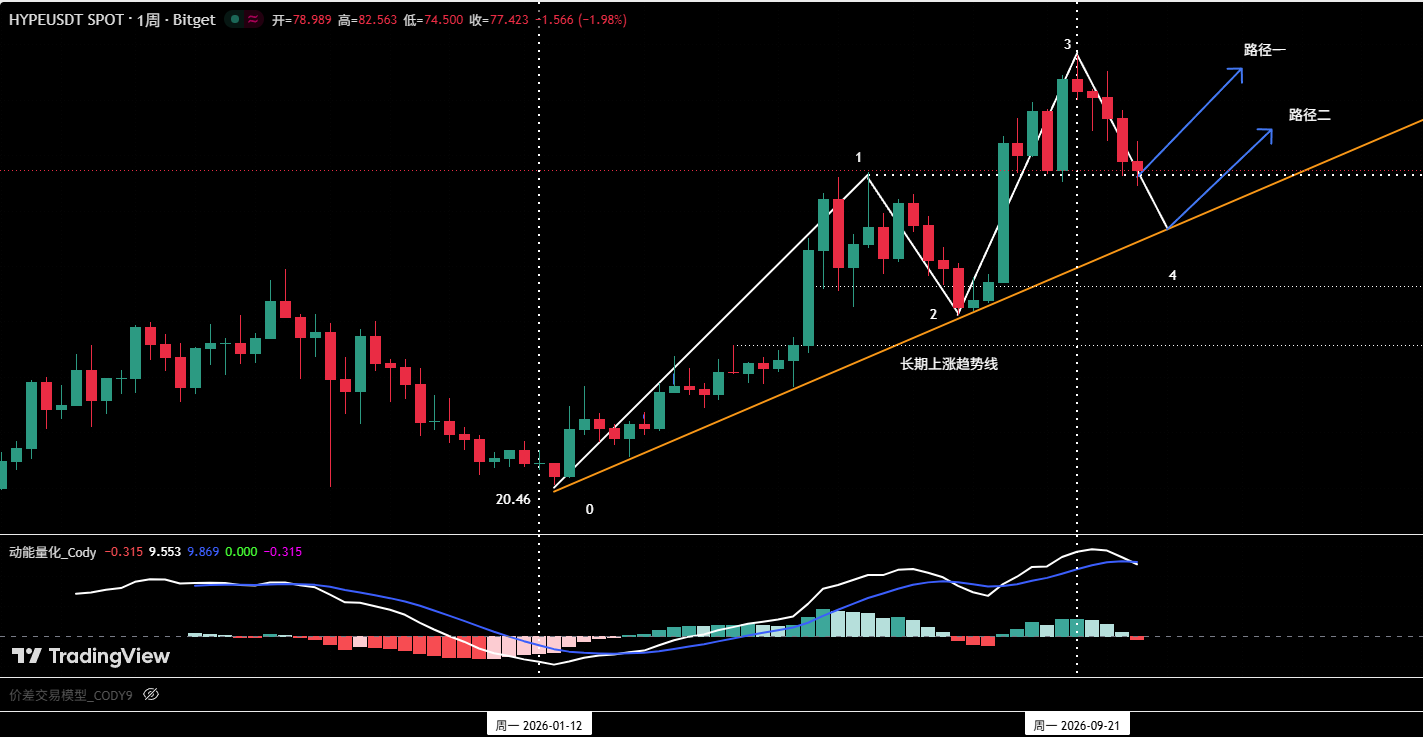Viewport: 1423px width, 737px height.
Task: Click the price change −1.566 (−1.98%)
Action: coord(582,20)
